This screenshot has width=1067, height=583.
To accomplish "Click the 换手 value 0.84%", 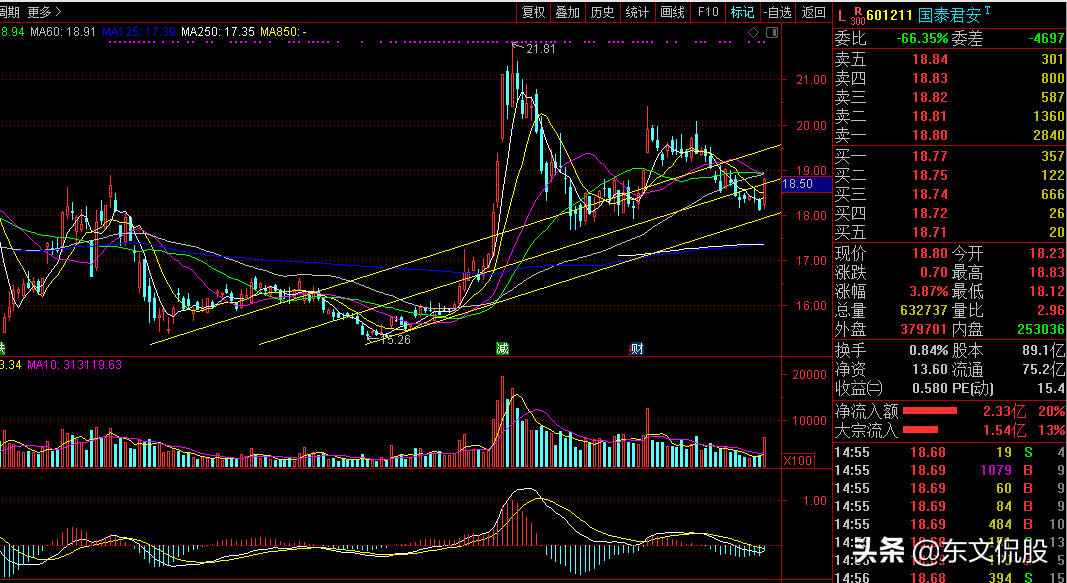I will coord(929,351).
